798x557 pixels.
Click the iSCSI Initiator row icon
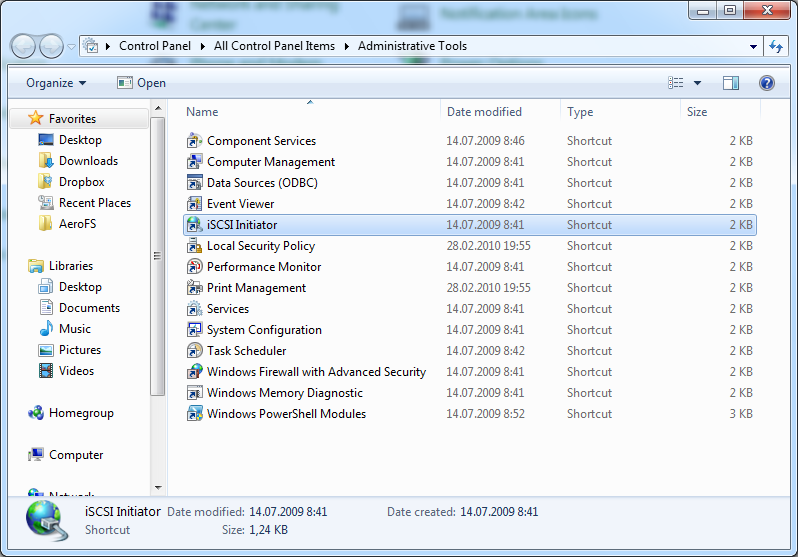pos(194,225)
